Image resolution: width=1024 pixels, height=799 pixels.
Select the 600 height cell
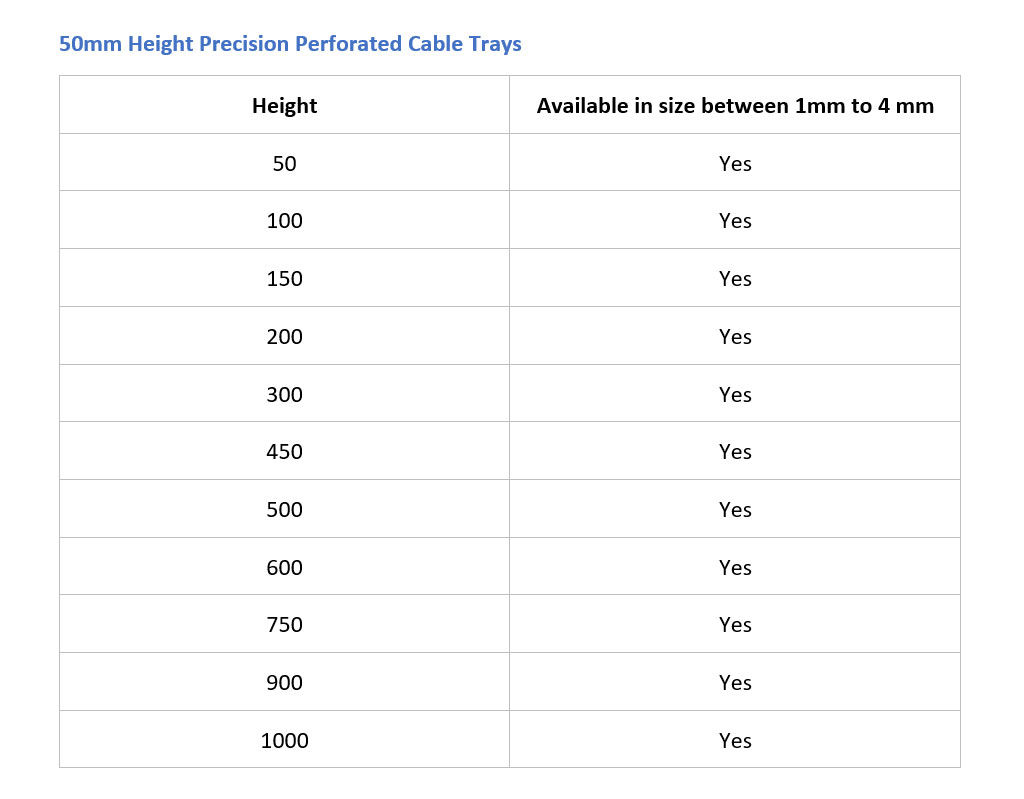[x=284, y=567]
